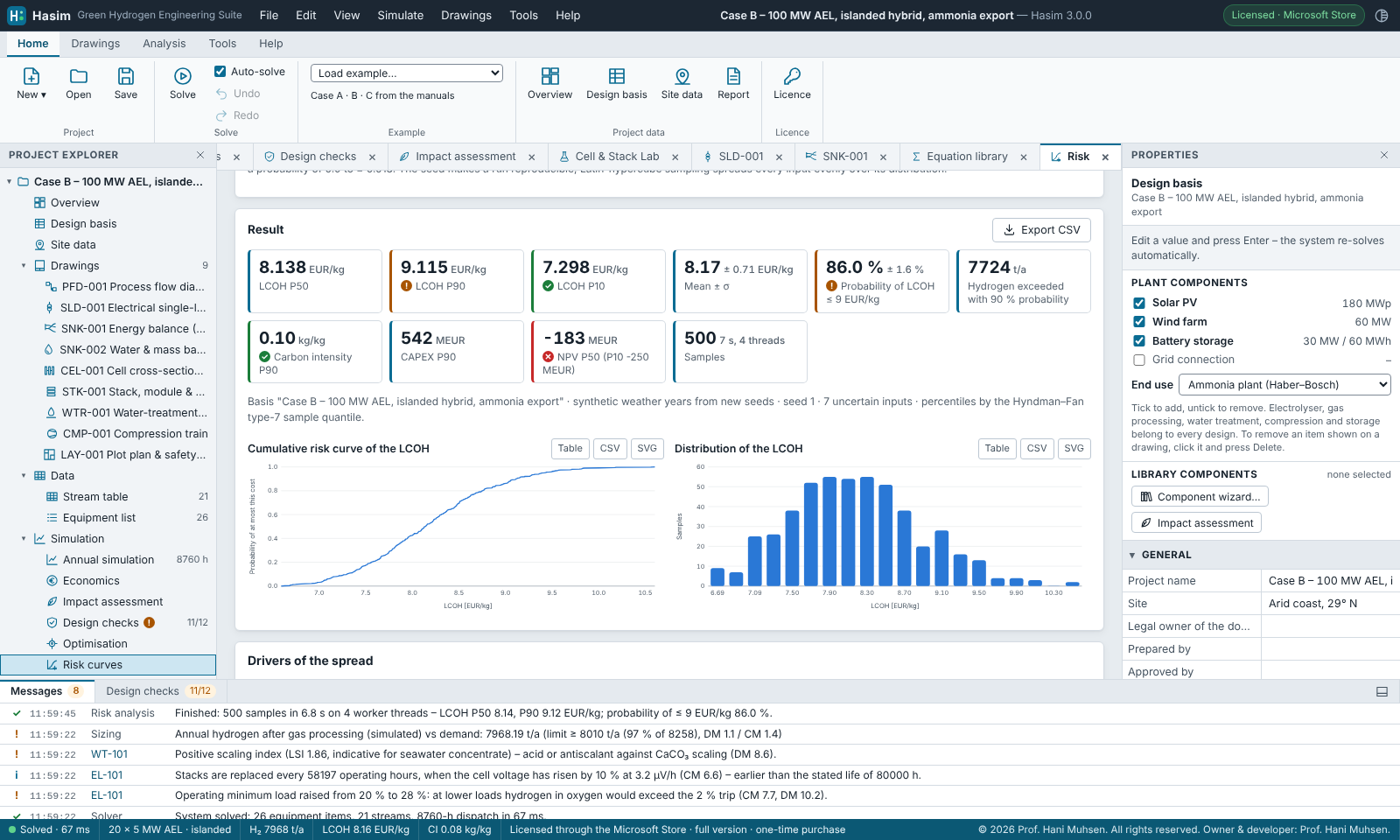The height and width of the screenshot is (840, 1400).
Task: Close the Properties panel
Action: tap(1384, 155)
